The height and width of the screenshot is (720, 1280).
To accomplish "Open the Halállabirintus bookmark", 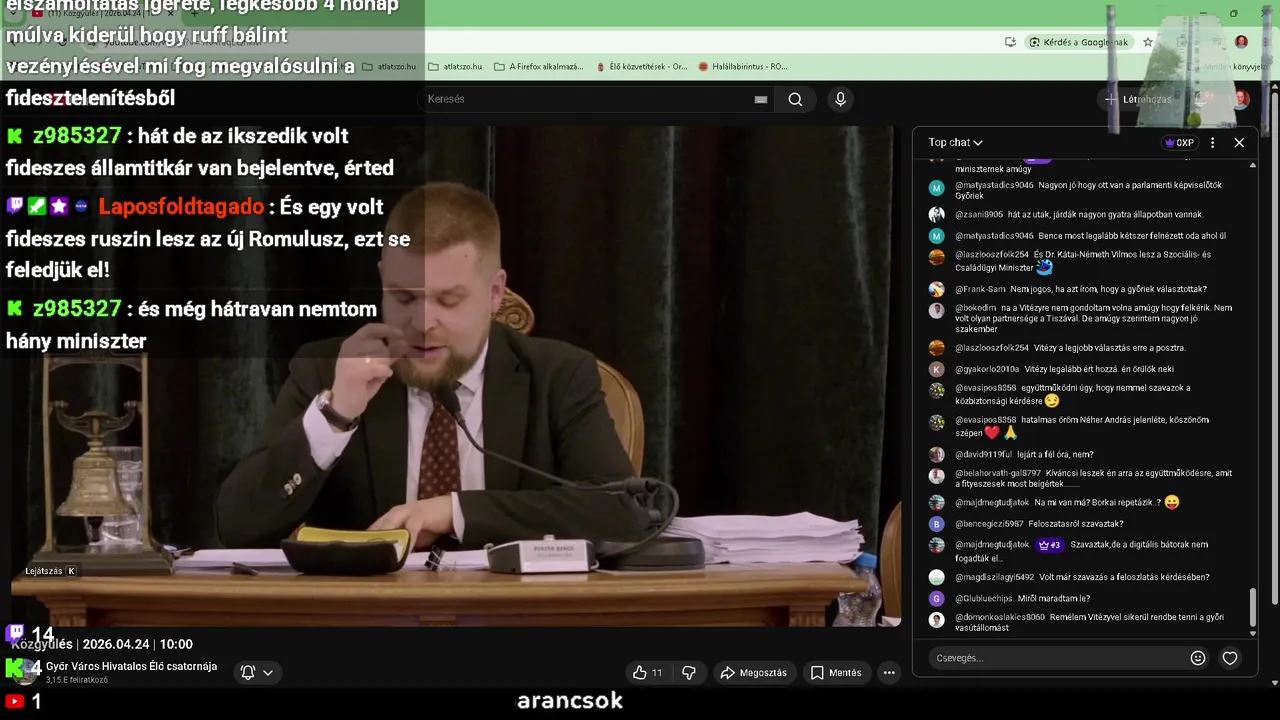I will click(x=743, y=66).
